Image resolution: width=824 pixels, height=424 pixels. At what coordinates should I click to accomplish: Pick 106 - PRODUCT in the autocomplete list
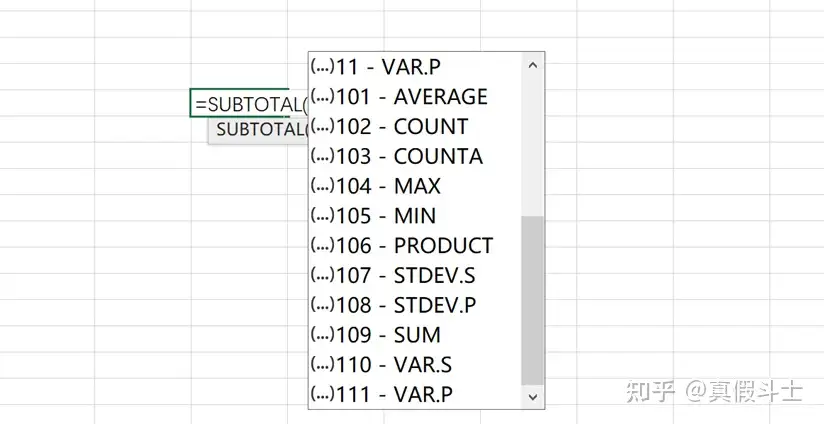point(415,246)
